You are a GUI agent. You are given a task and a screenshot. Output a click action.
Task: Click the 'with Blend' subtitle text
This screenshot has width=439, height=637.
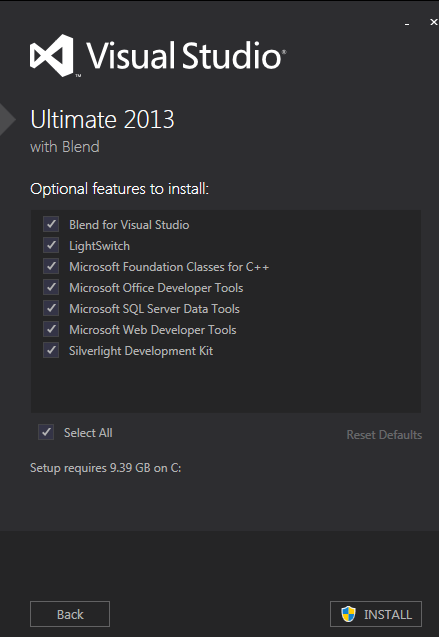click(65, 147)
